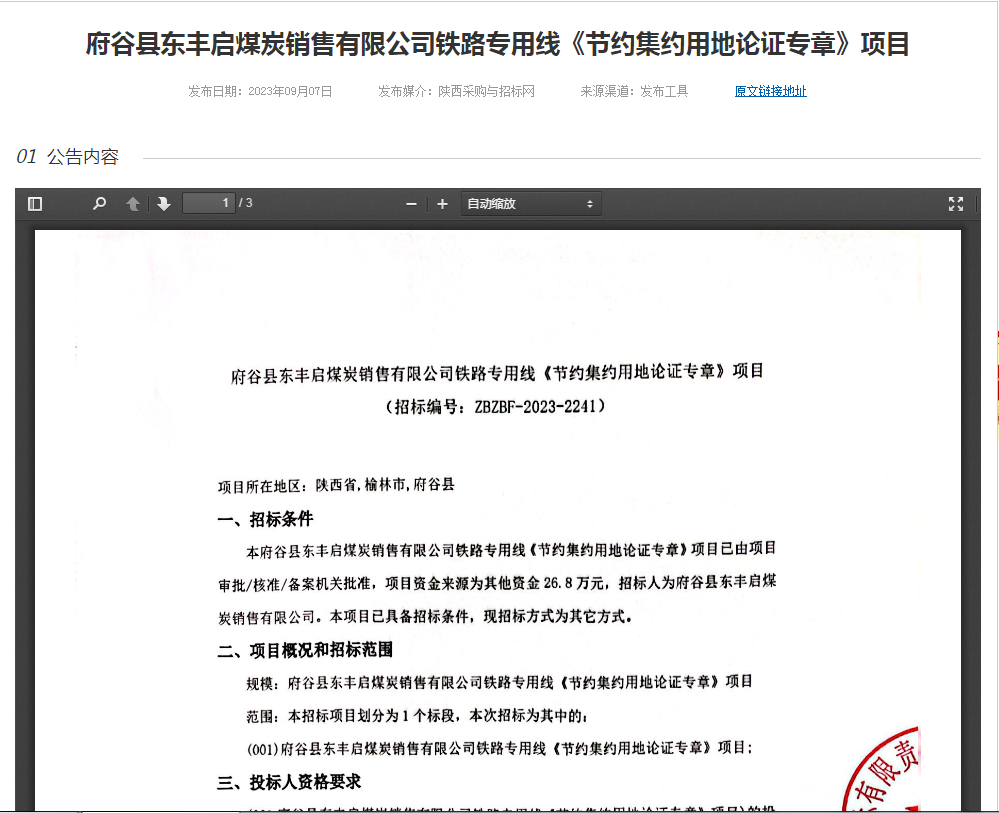Click the 二、项目概况和招标范围 heading
This screenshot has height=813, width=999.
[x=305, y=650]
